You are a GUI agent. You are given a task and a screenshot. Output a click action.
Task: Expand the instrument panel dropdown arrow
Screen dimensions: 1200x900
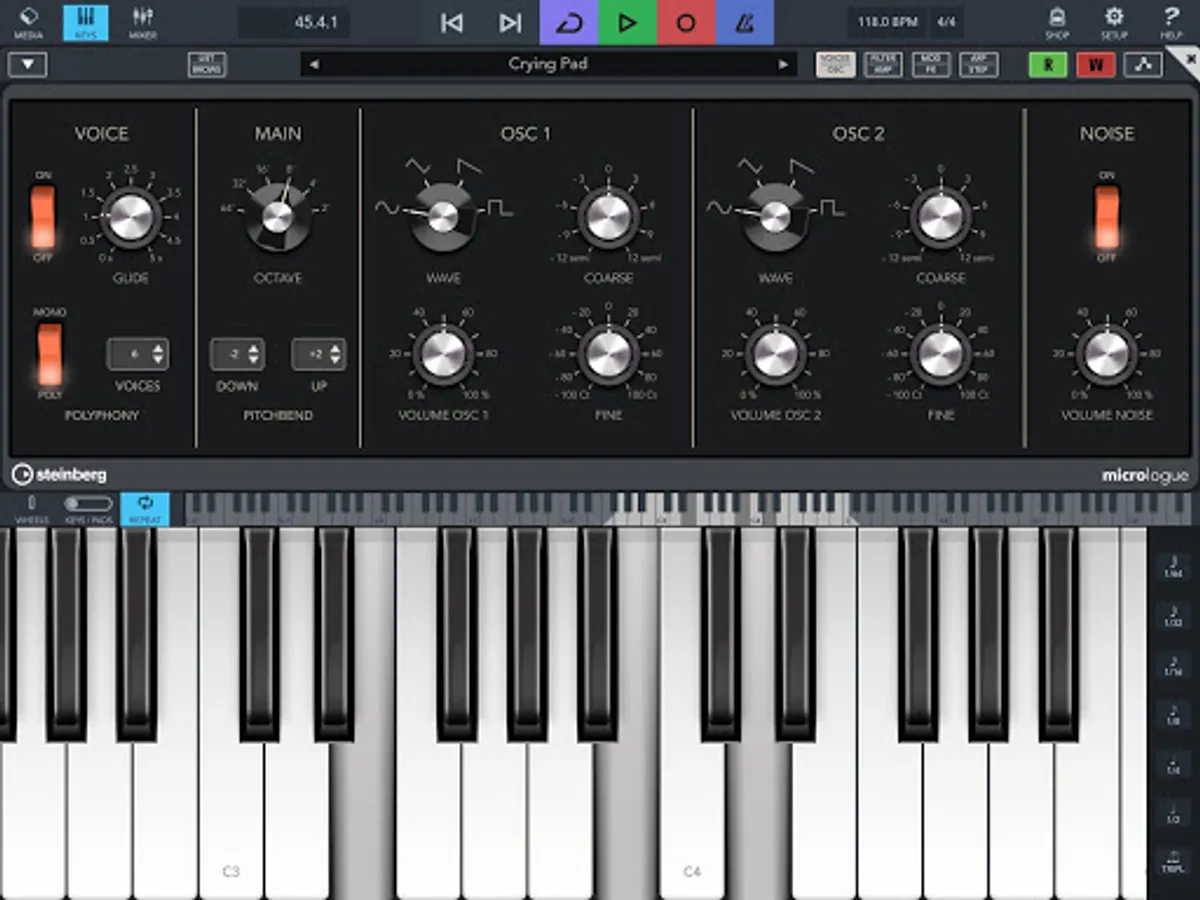[27, 65]
